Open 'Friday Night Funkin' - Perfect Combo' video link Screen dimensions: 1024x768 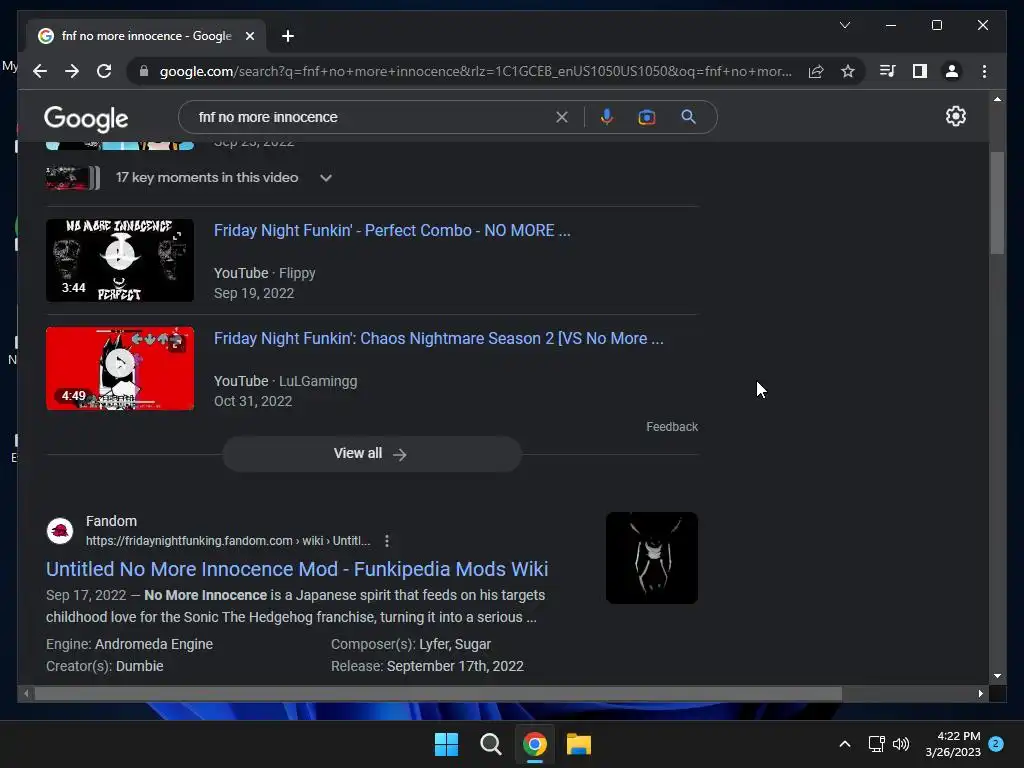(x=392, y=231)
